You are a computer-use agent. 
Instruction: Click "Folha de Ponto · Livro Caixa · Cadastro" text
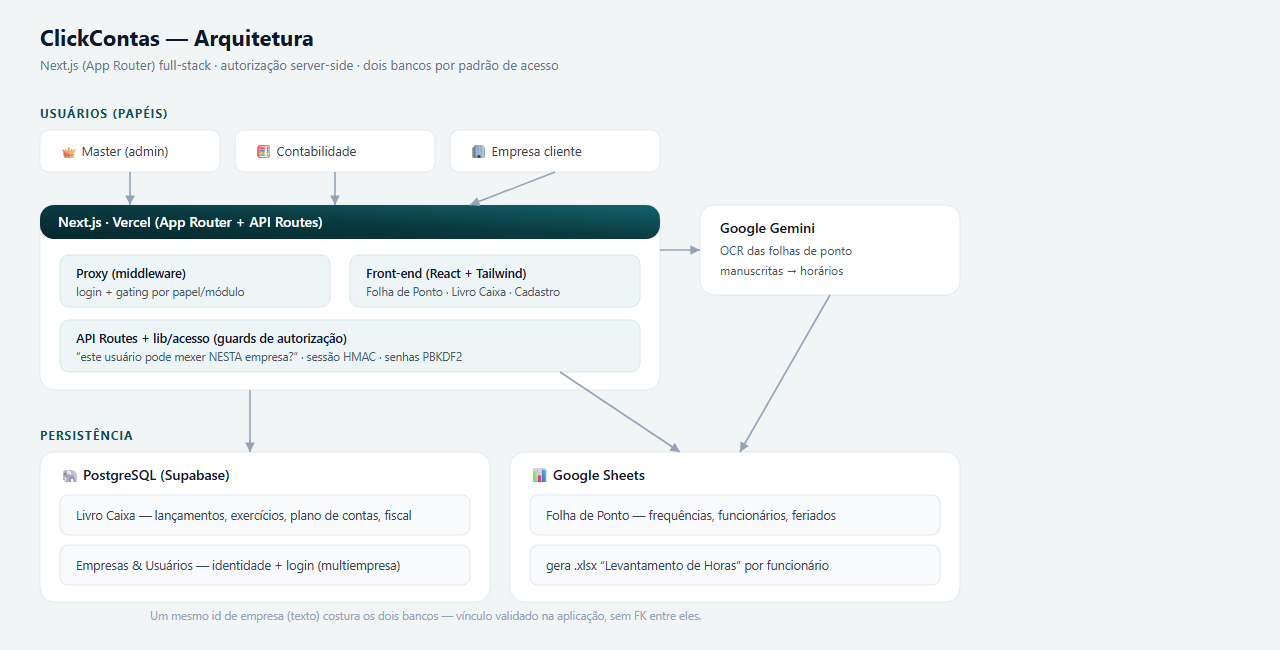(x=463, y=292)
